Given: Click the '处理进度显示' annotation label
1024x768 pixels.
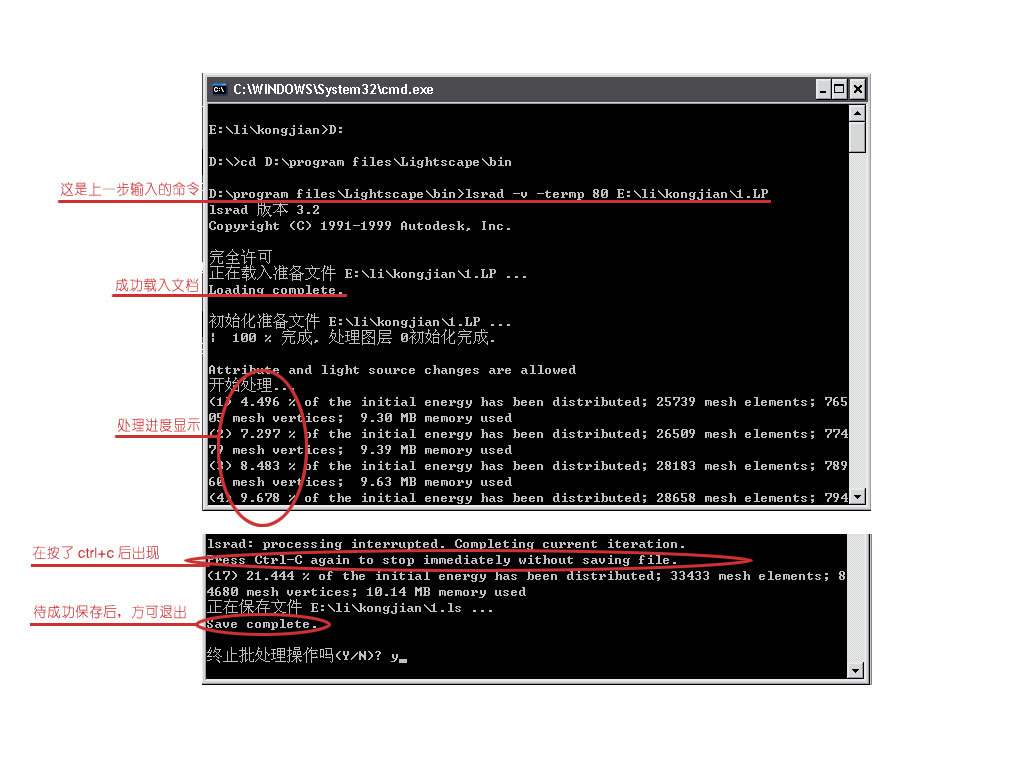Looking at the screenshot, I should [x=158, y=426].
